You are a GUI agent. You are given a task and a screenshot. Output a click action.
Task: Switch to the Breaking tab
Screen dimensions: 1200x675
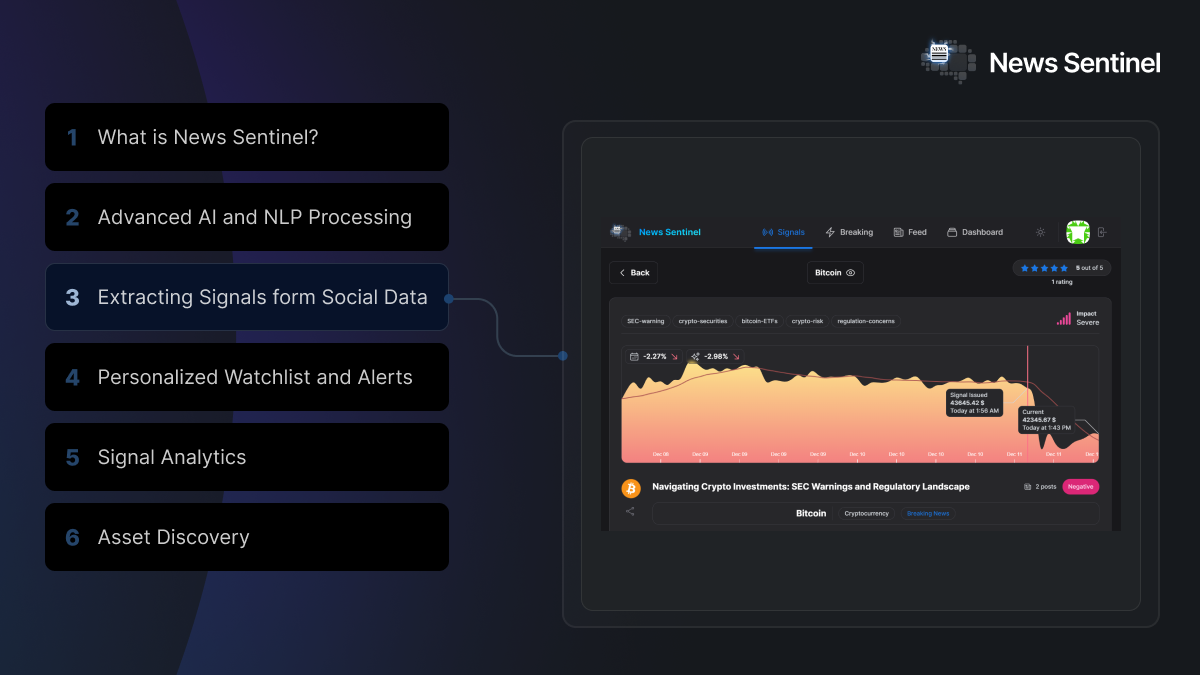tap(849, 232)
